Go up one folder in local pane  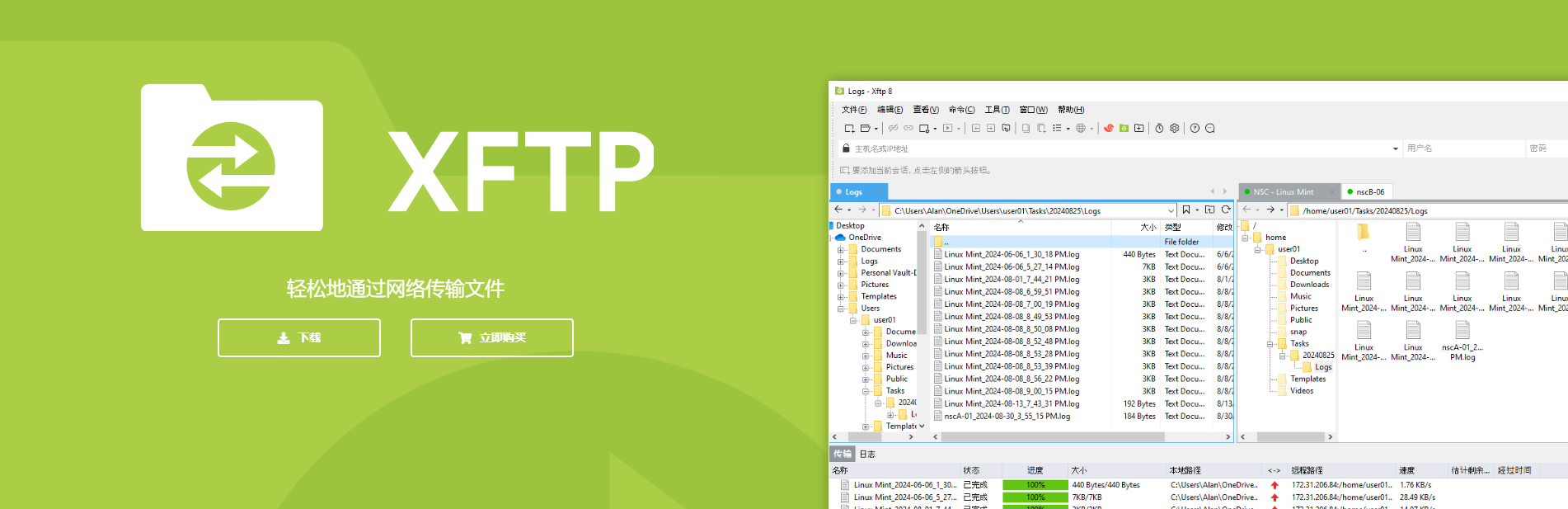point(1209,210)
